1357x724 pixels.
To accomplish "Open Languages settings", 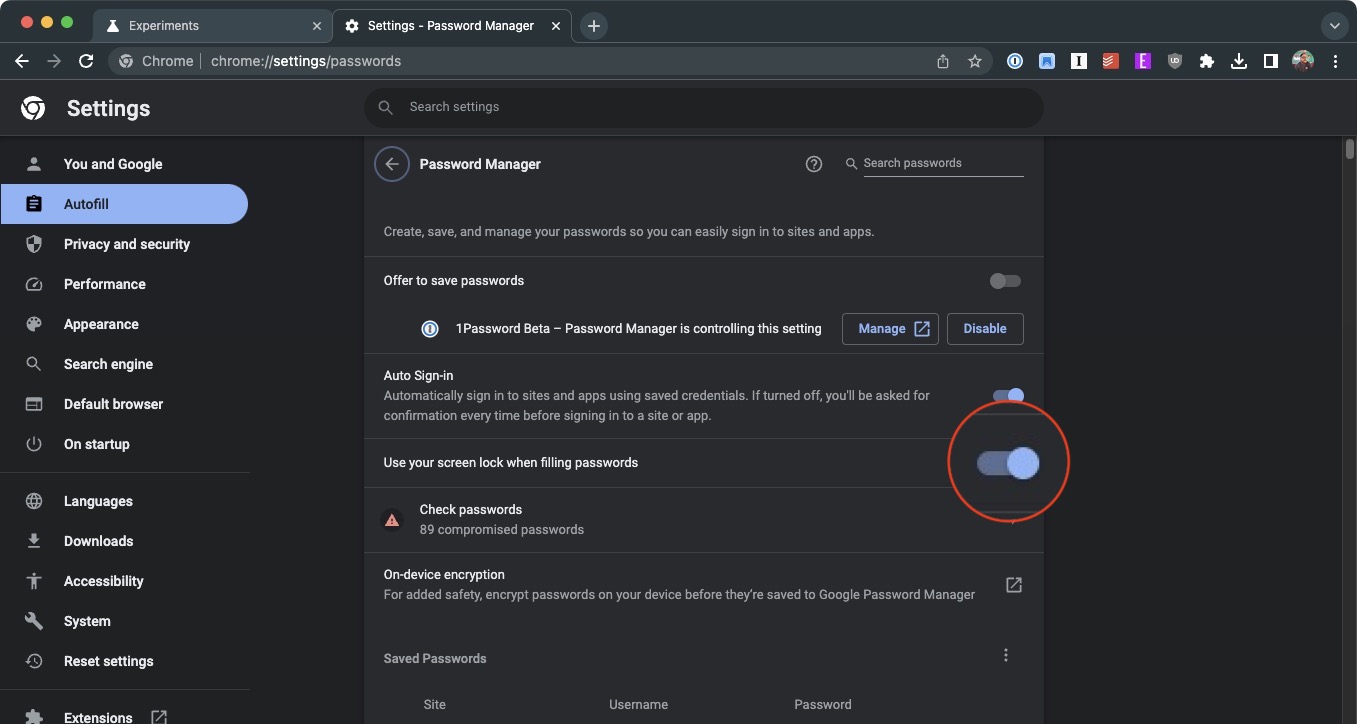I will (98, 501).
